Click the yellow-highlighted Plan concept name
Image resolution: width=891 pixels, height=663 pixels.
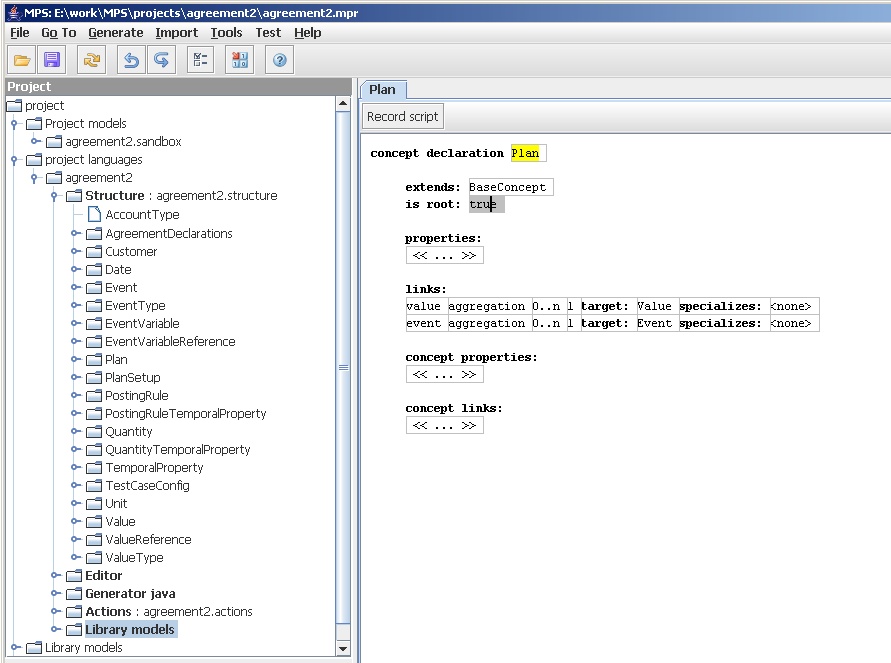[x=525, y=153]
